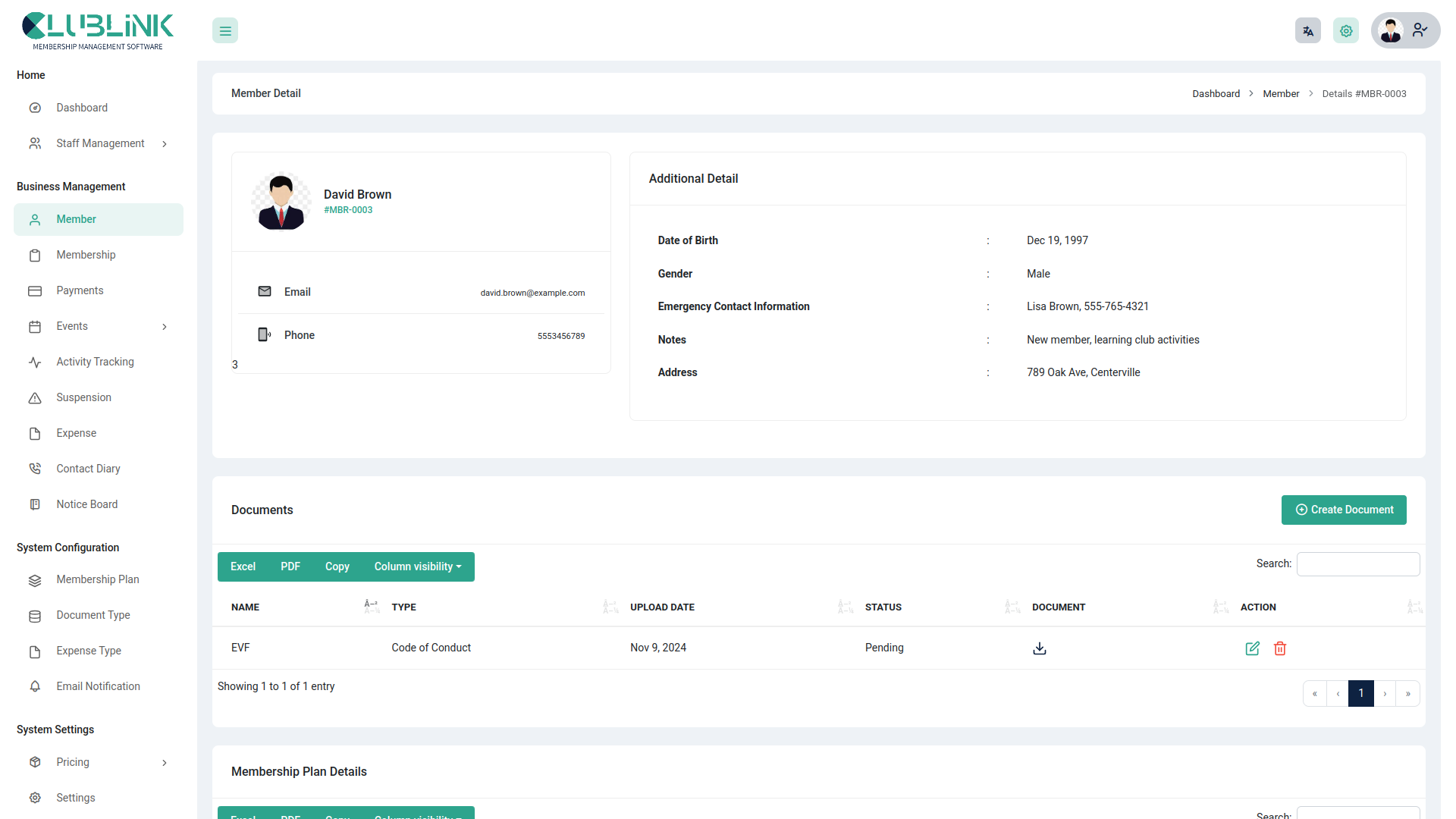The width and height of the screenshot is (1456, 819).
Task: Download the EVF document
Action: point(1039,648)
